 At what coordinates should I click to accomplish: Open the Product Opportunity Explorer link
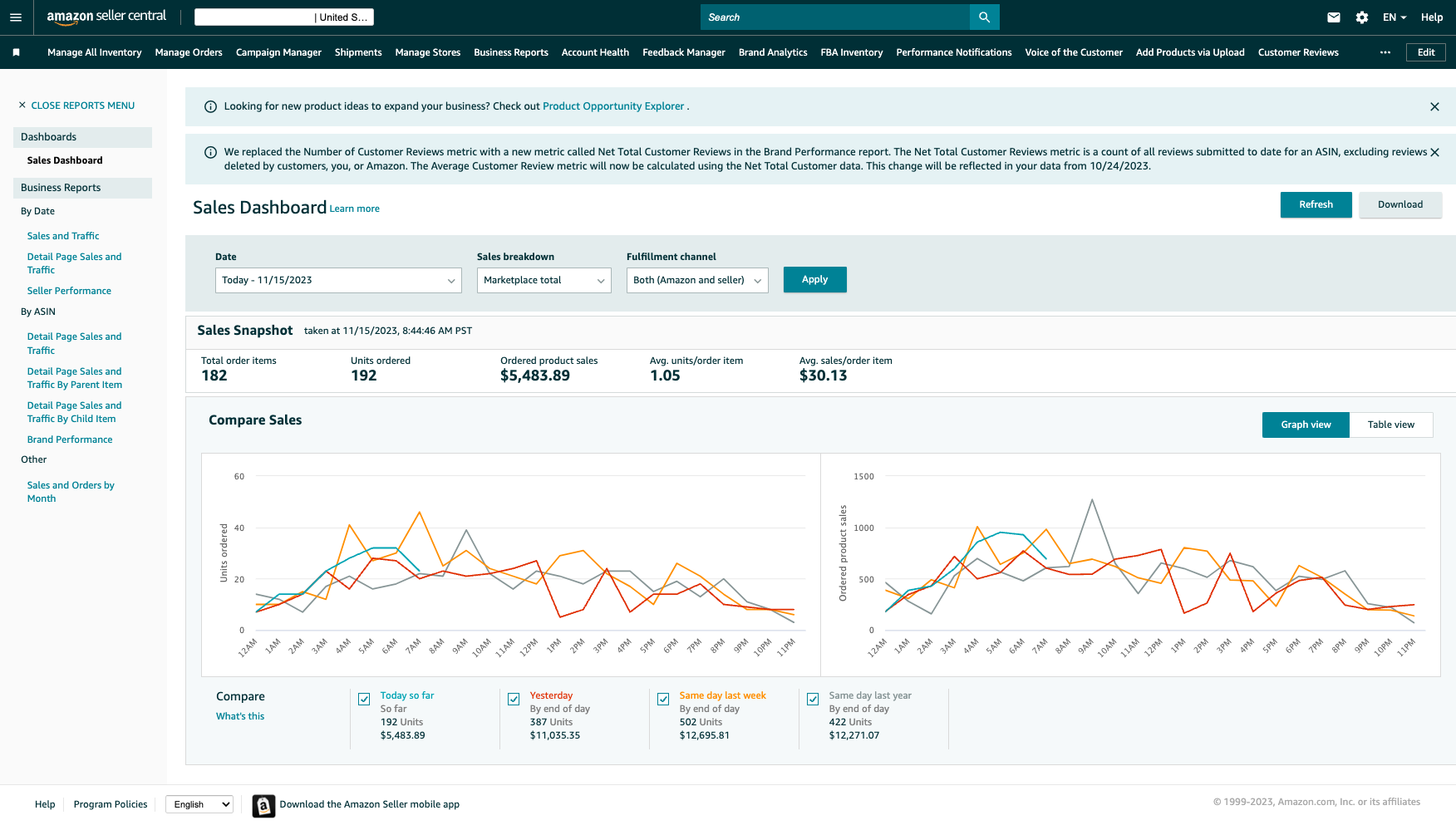(x=613, y=106)
